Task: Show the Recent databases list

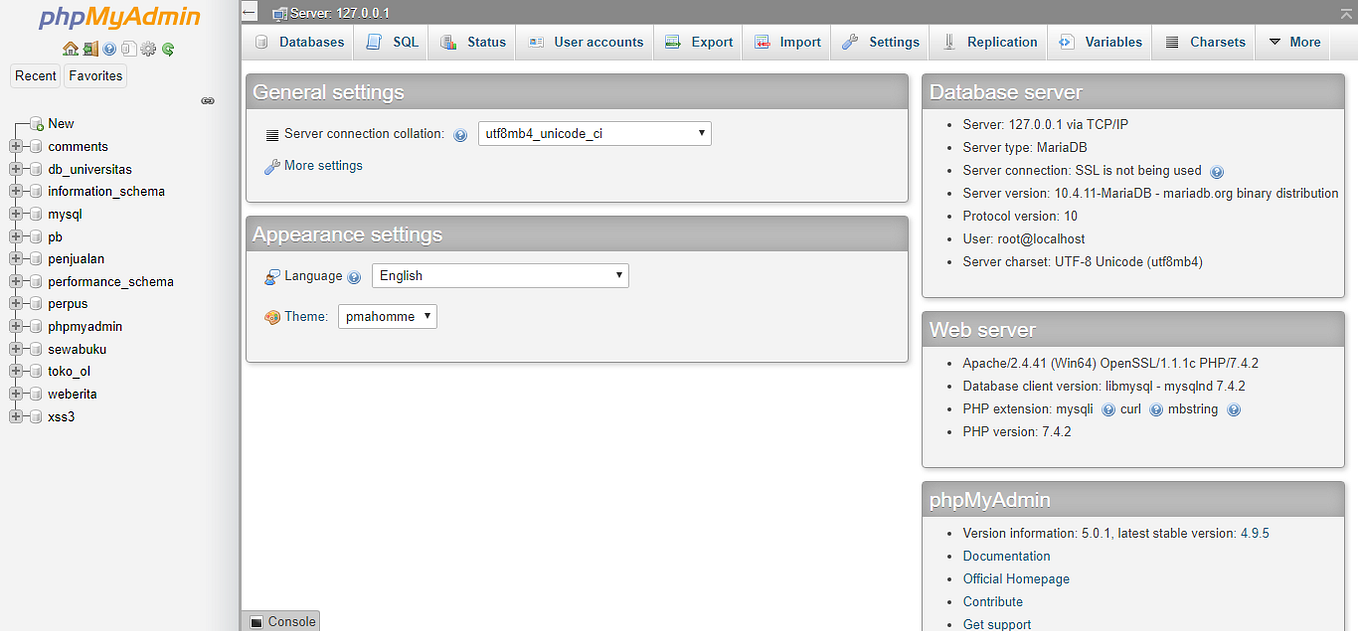Action: click(35, 76)
